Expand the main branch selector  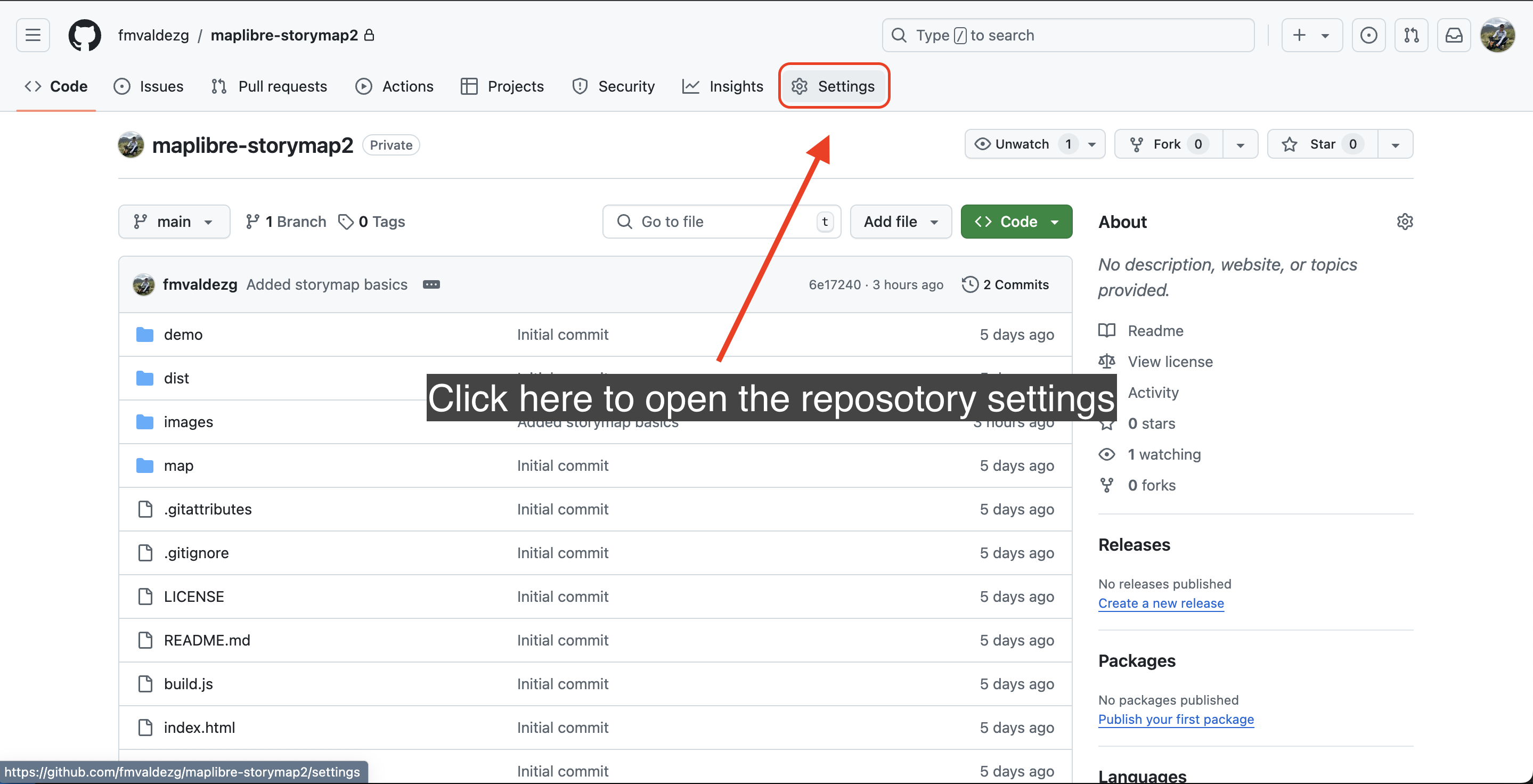[174, 221]
